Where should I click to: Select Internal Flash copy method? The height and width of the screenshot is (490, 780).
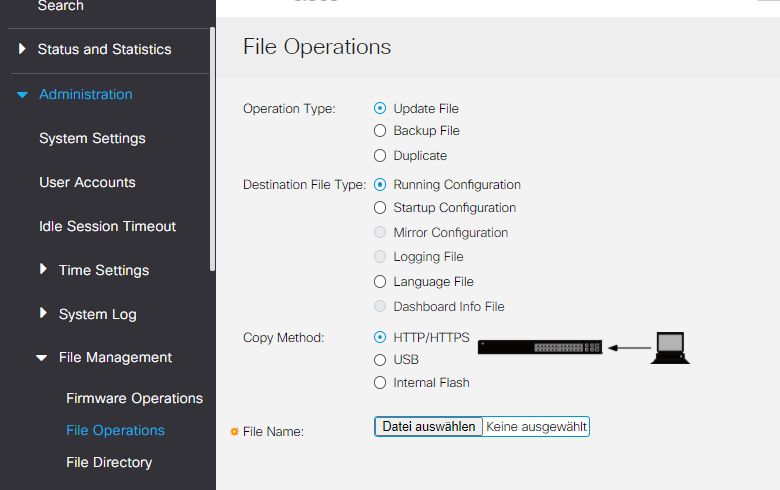(380, 383)
